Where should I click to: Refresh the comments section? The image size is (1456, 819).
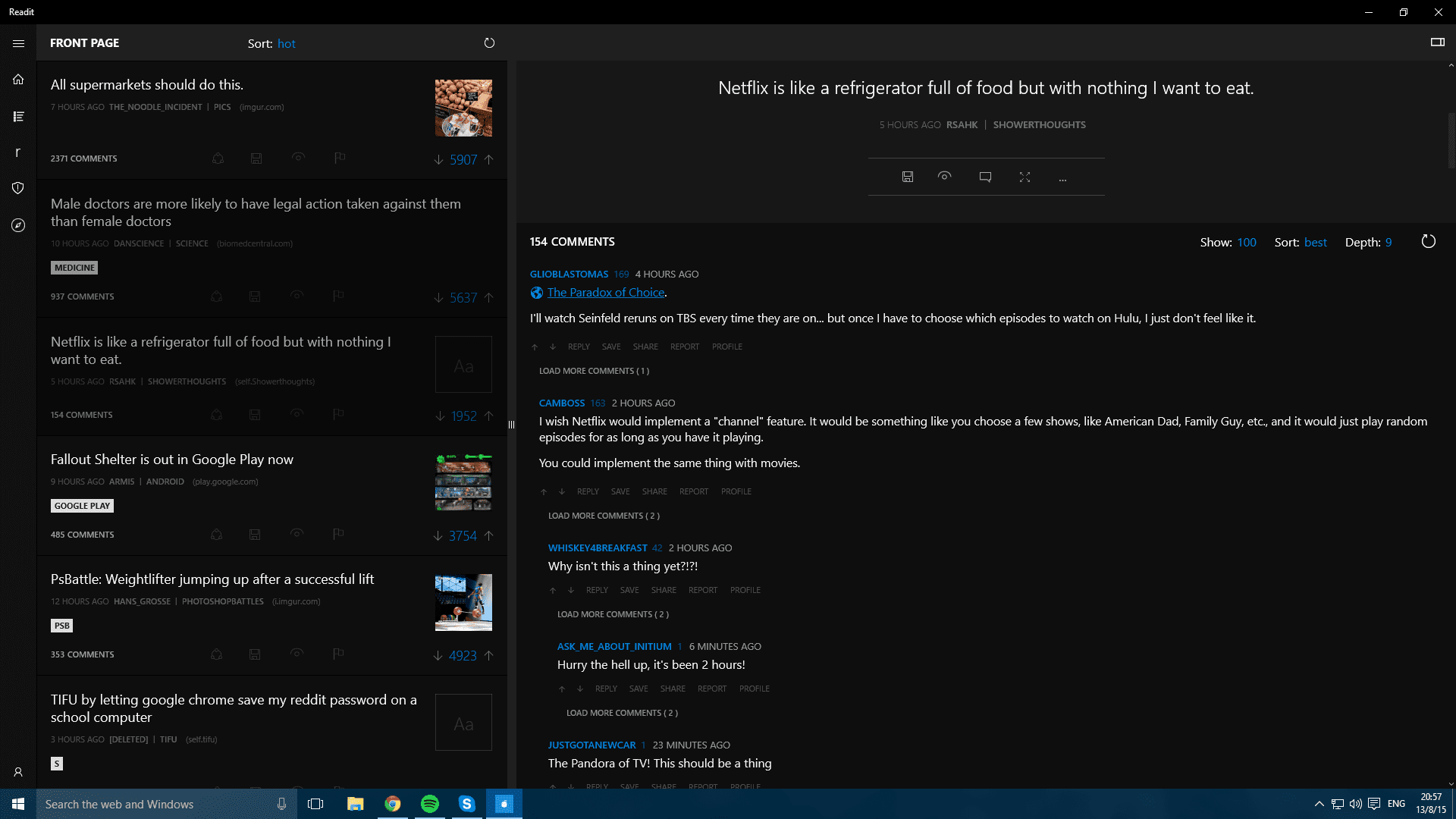1428,242
